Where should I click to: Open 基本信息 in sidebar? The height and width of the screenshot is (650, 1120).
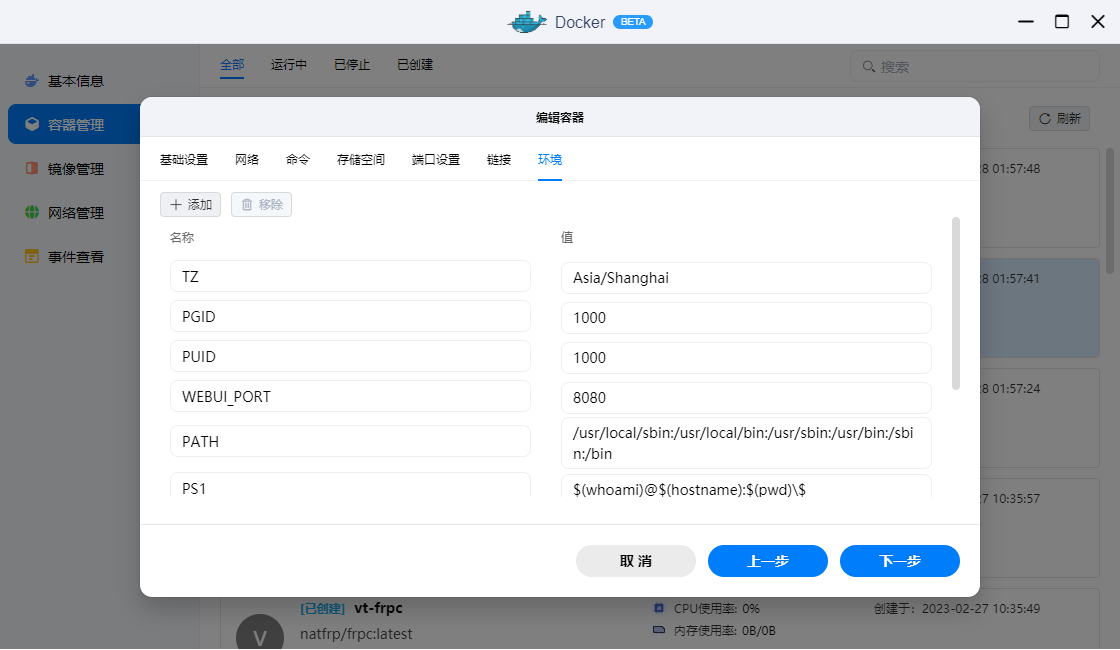coord(76,81)
